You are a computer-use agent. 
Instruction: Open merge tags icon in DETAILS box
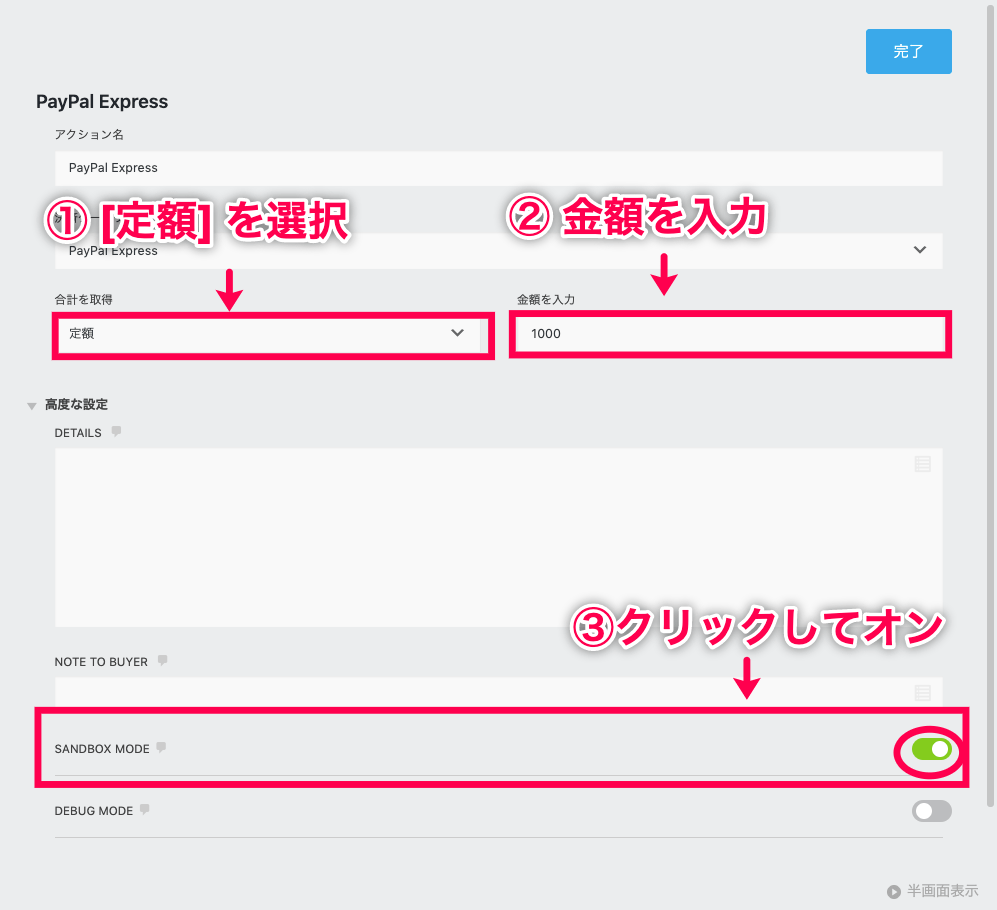coord(922,464)
